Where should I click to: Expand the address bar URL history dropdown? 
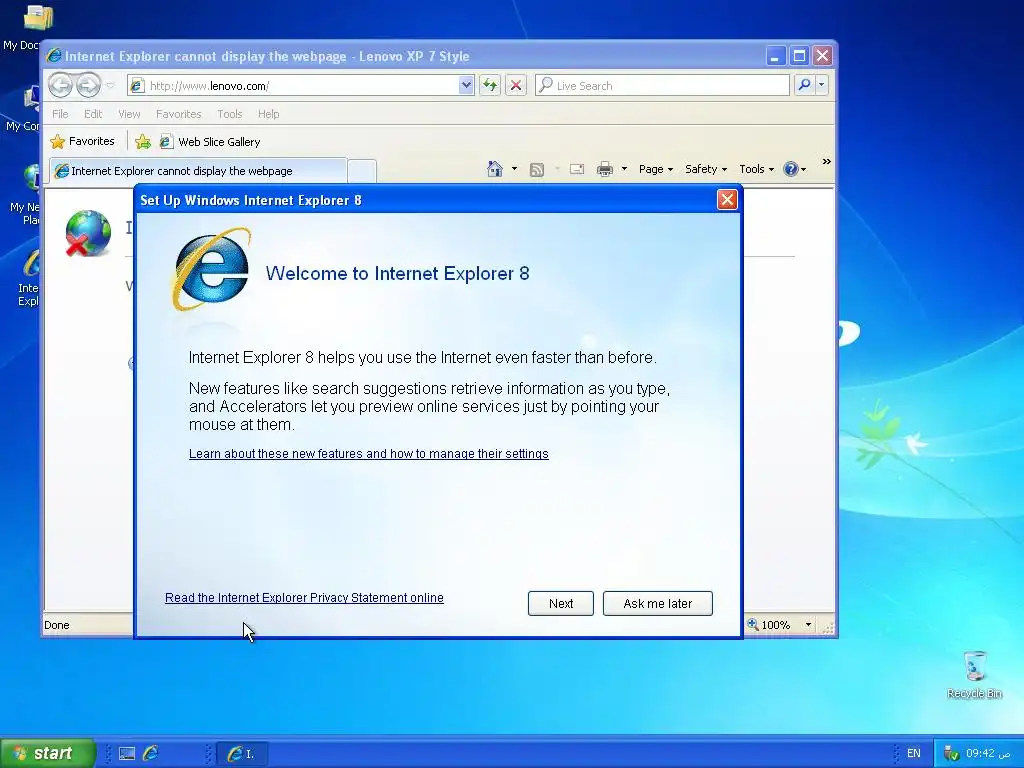466,86
